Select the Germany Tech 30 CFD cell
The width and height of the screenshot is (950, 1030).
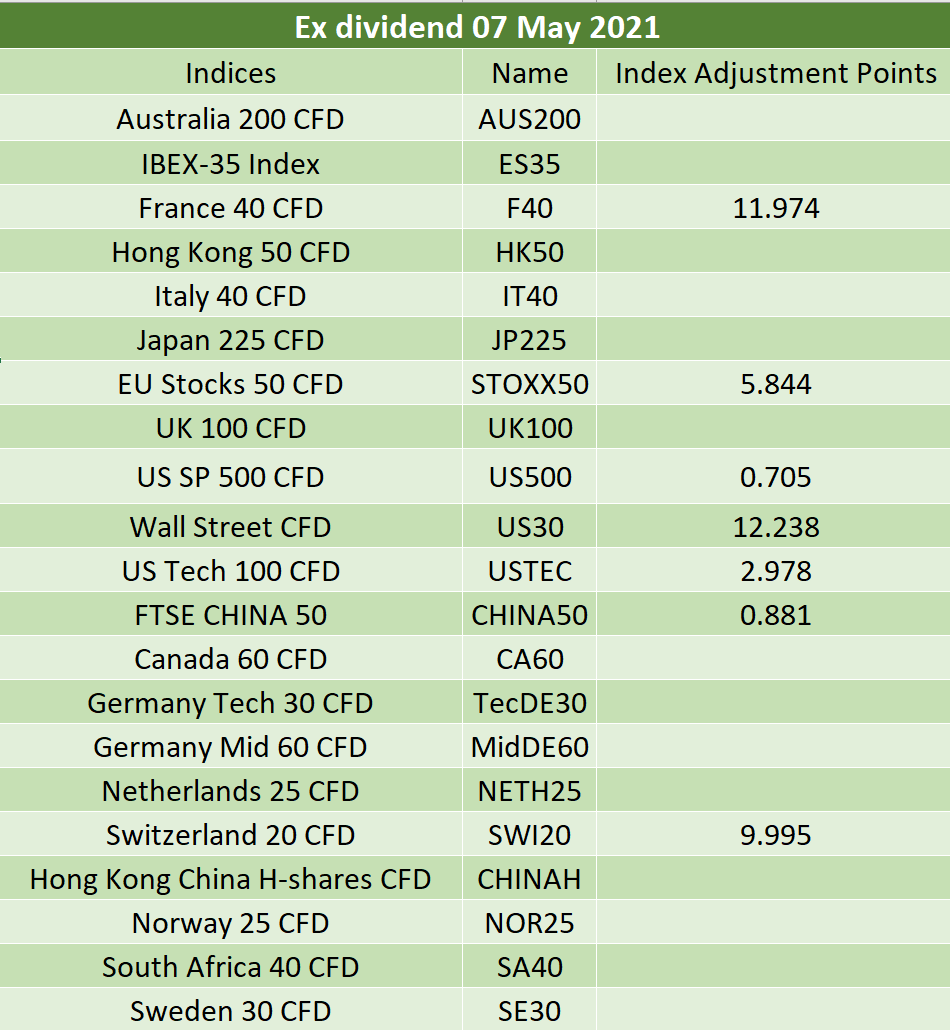pyautogui.click(x=231, y=703)
